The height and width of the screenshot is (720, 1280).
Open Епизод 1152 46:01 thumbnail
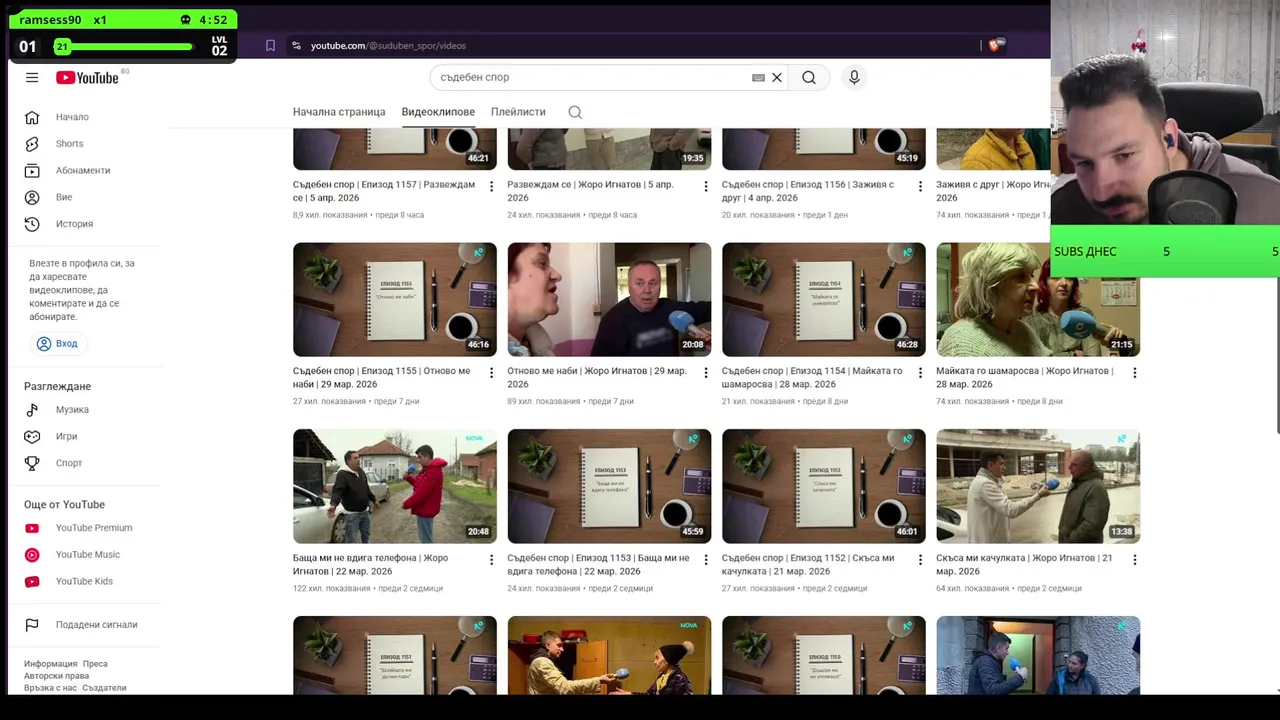(x=824, y=486)
